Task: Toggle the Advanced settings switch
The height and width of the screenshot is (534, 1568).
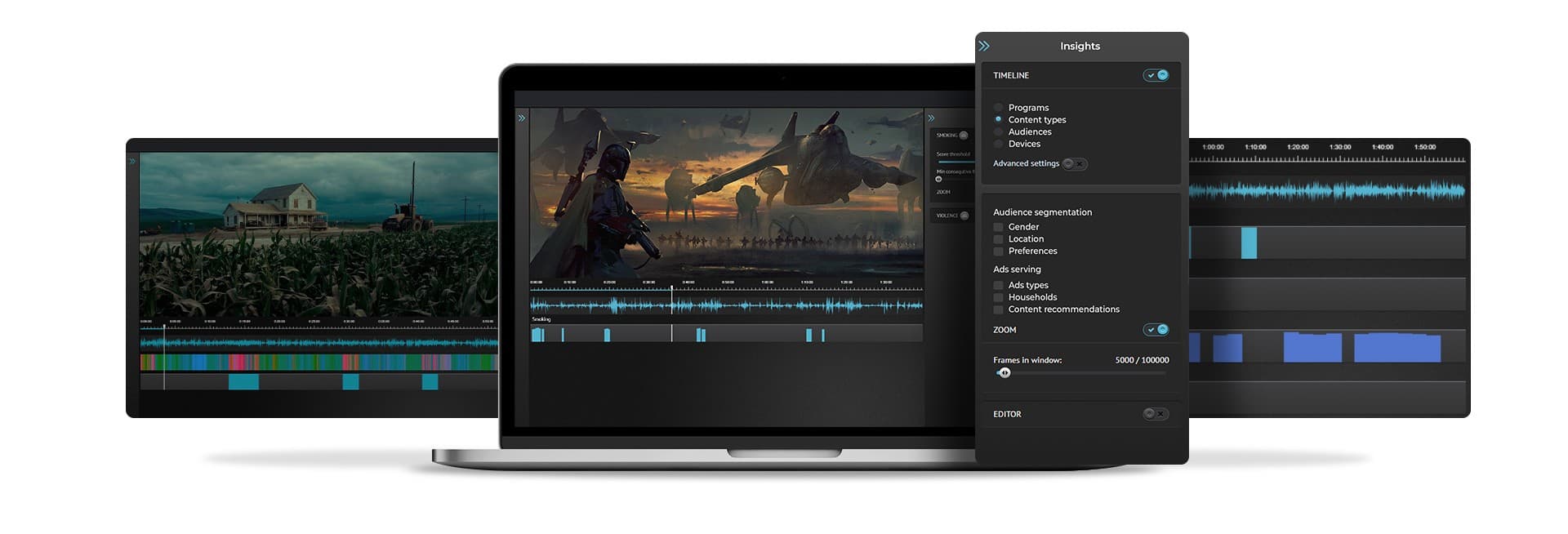Action: (x=1075, y=163)
